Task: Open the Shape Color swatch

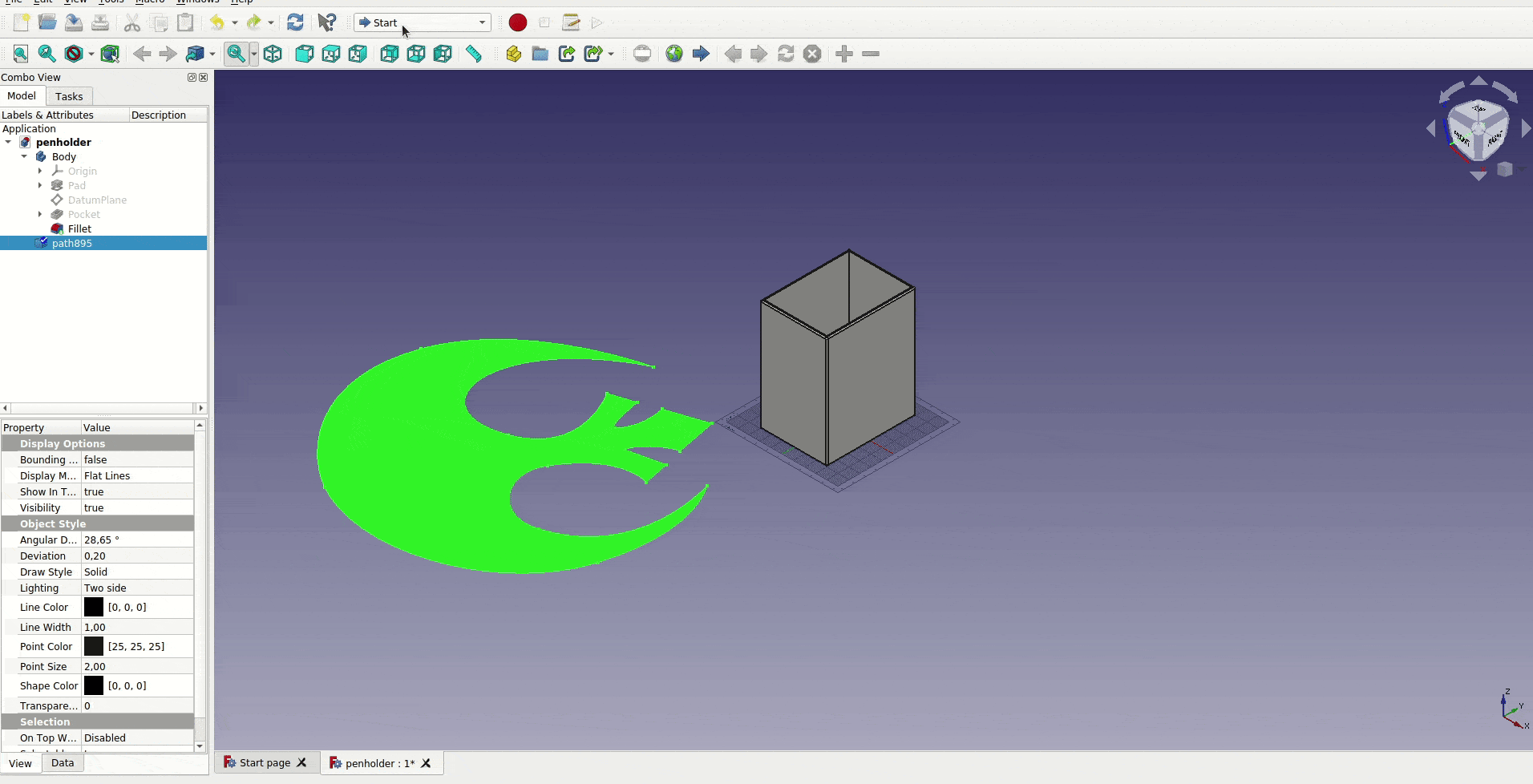Action: tap(94, 685)
